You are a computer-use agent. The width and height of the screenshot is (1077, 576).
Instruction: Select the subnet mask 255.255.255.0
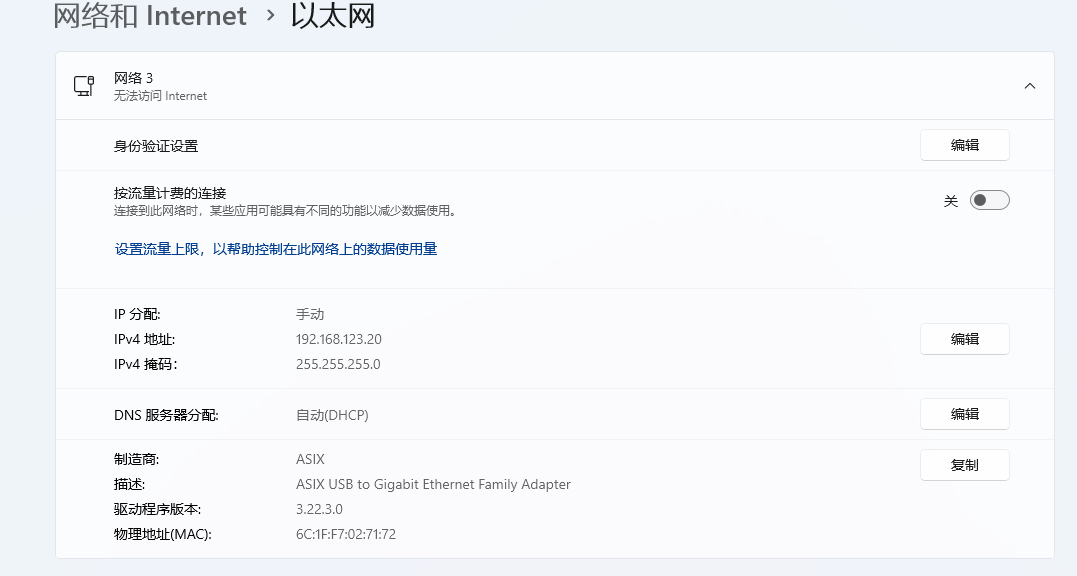point(338,364)
